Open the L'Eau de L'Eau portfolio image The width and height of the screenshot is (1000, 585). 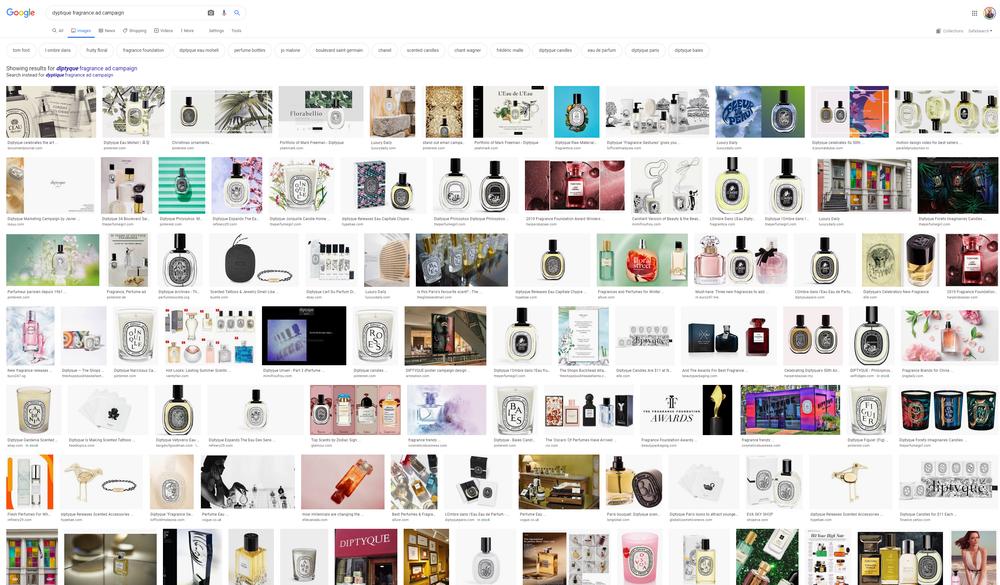point(510,112)
